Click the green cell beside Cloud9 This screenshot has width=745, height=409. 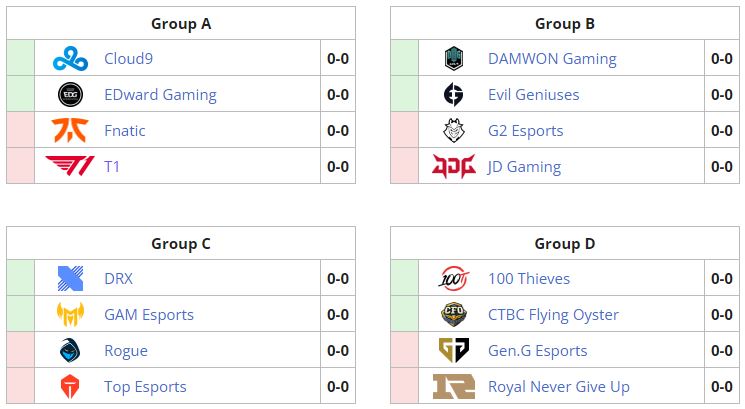pyautogui.click(x=20, y=59)
